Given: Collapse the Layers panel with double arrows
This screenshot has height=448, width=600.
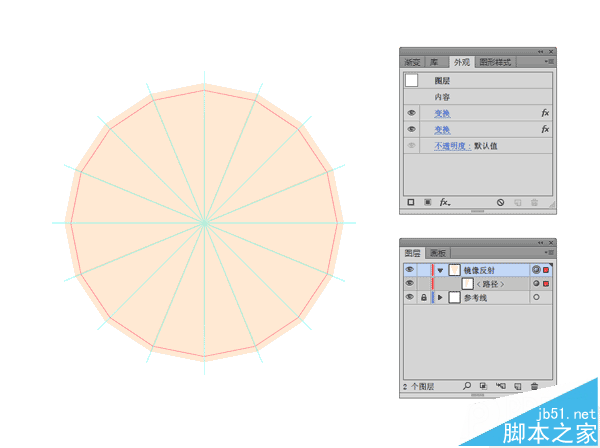Looking at the screenshot, I should (540, 243).
